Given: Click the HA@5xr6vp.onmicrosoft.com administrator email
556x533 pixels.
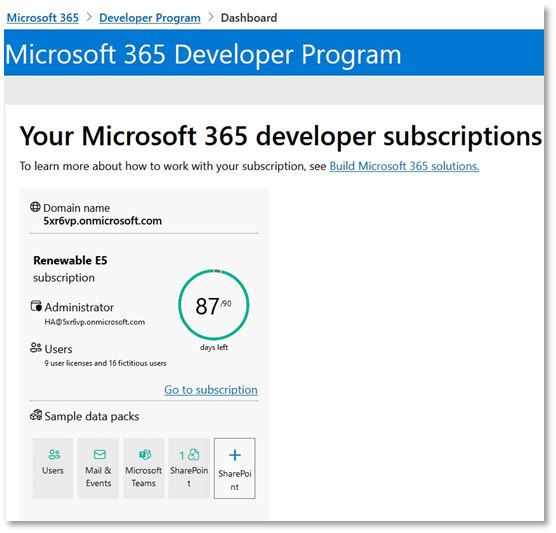Looking at the screenshot, I should (x=95, y=322).
